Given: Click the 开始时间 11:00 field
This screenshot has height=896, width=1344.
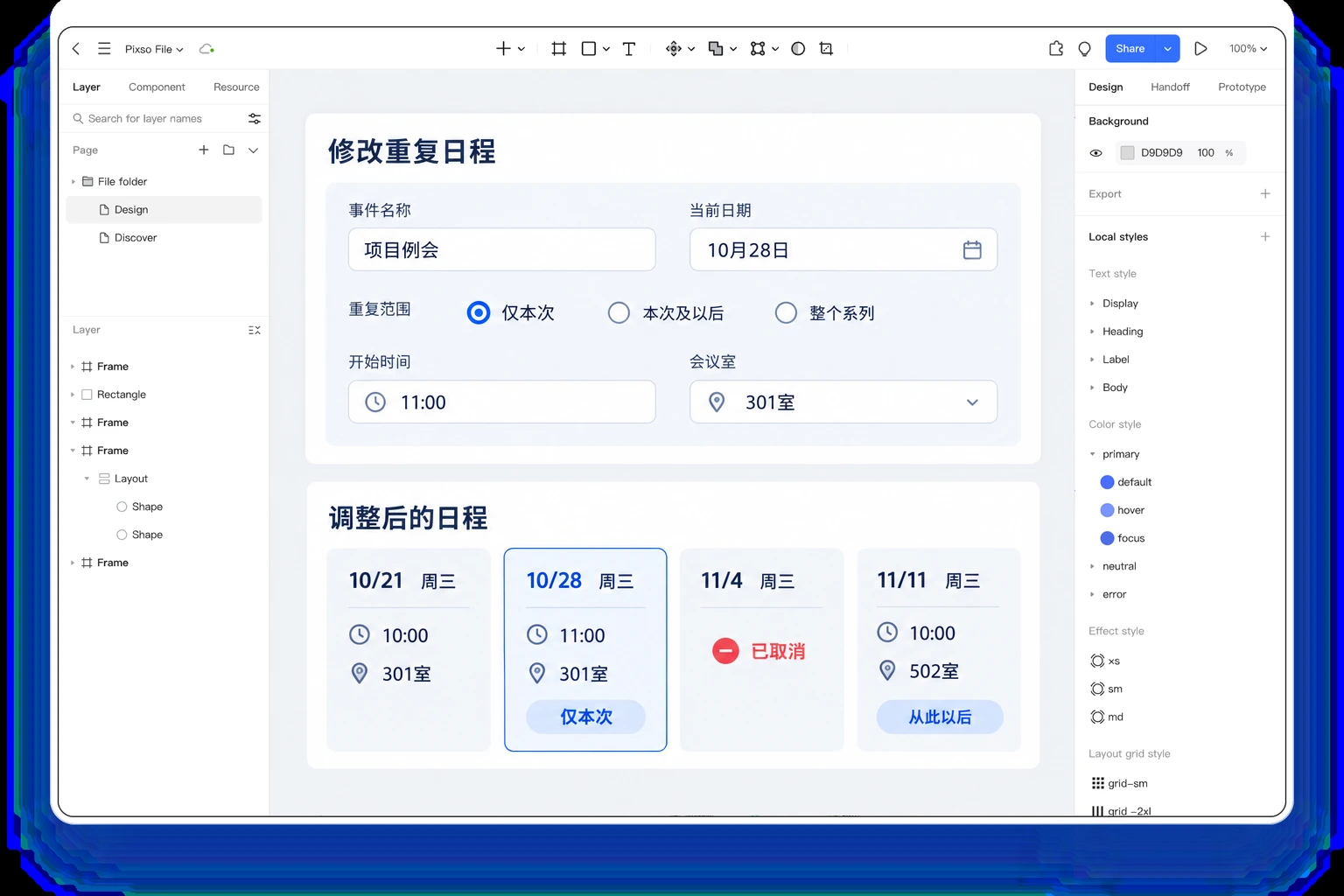Looking at the screenshot, I should tap(502, 402).
